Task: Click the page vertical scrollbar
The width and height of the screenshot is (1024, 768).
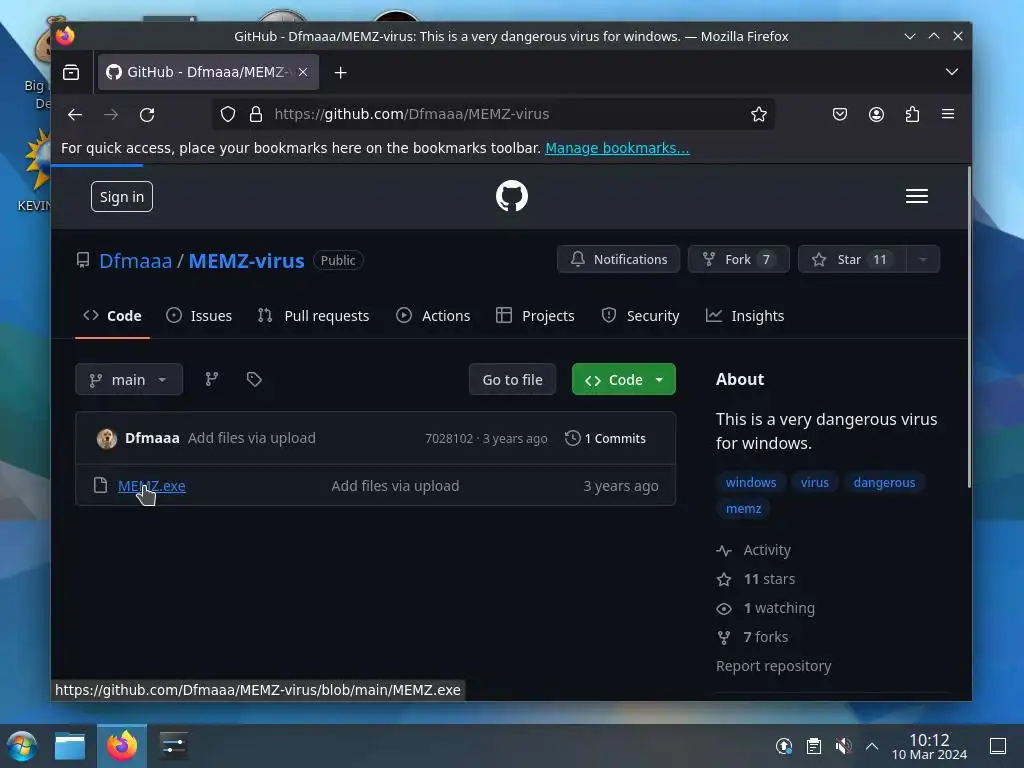Action: click(969, 327)
